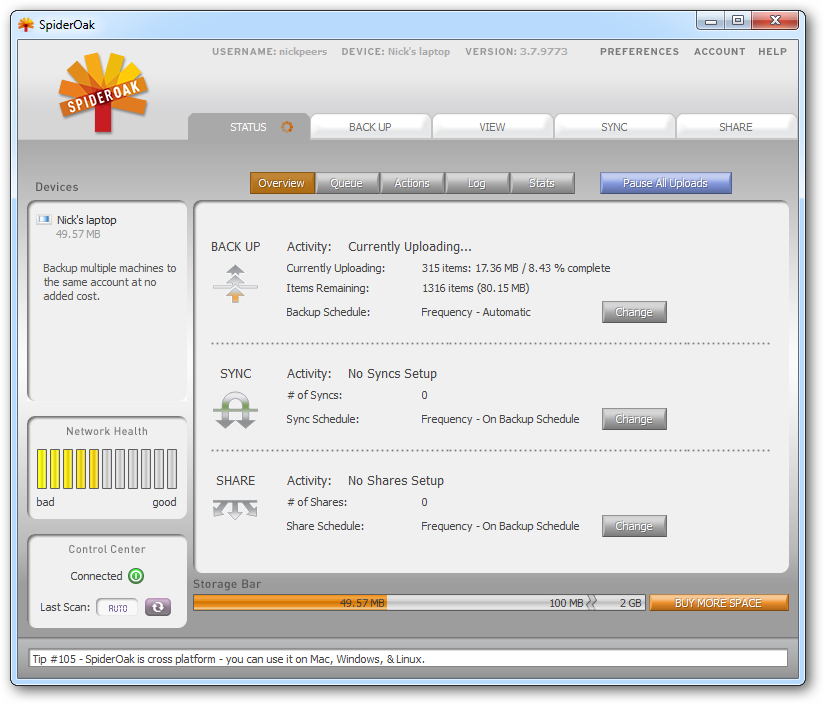The width and height of the screenshot is (824, 704).
Task: View the Log sub-tab
Action: click(477, 183)
